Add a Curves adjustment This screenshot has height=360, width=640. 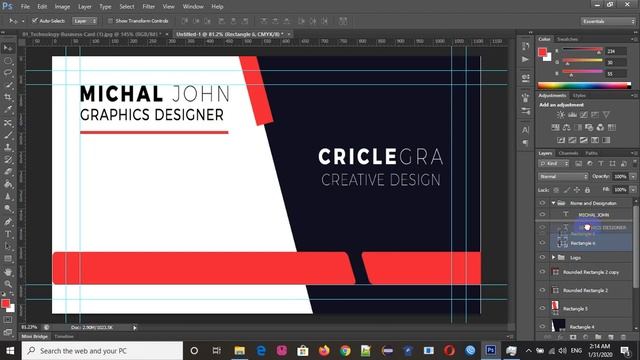point(584,115)
